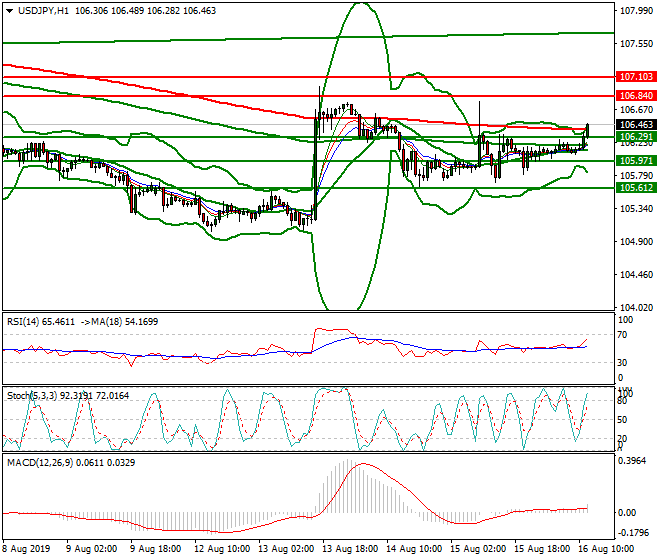Click the 12 Aug 10:00 time label
The height and width of the screenshot is (560, 660).
point(222,549)
